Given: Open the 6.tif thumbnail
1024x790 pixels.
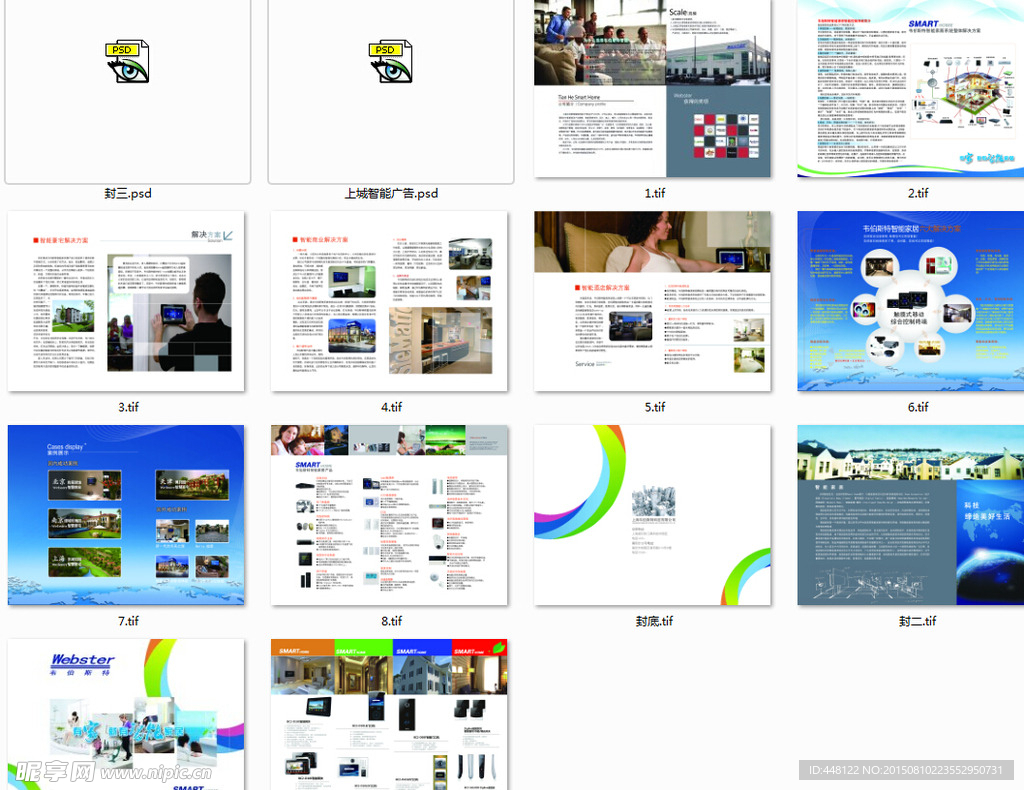Looking at the screenshot, I should tap(911, 301).
